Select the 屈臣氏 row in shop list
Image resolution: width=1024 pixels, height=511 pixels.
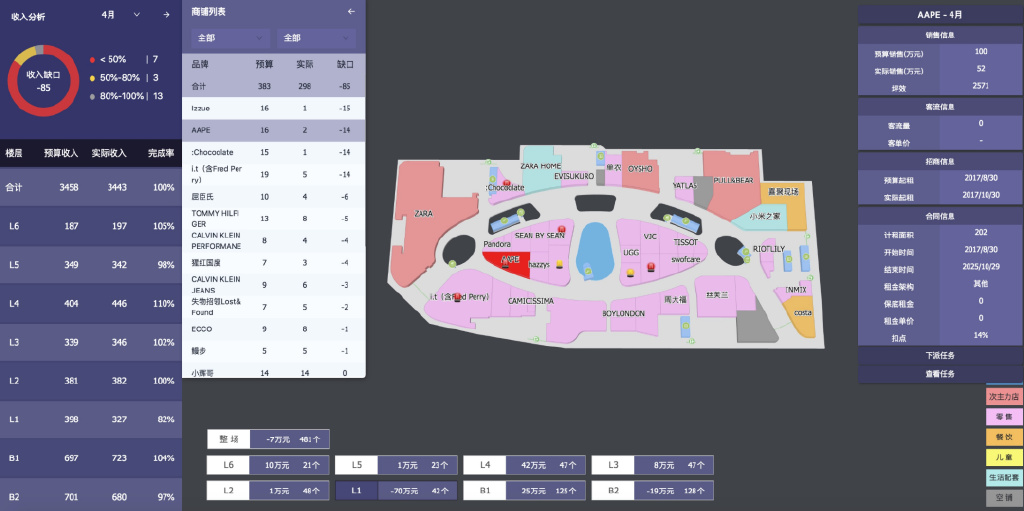pos(274,197)
